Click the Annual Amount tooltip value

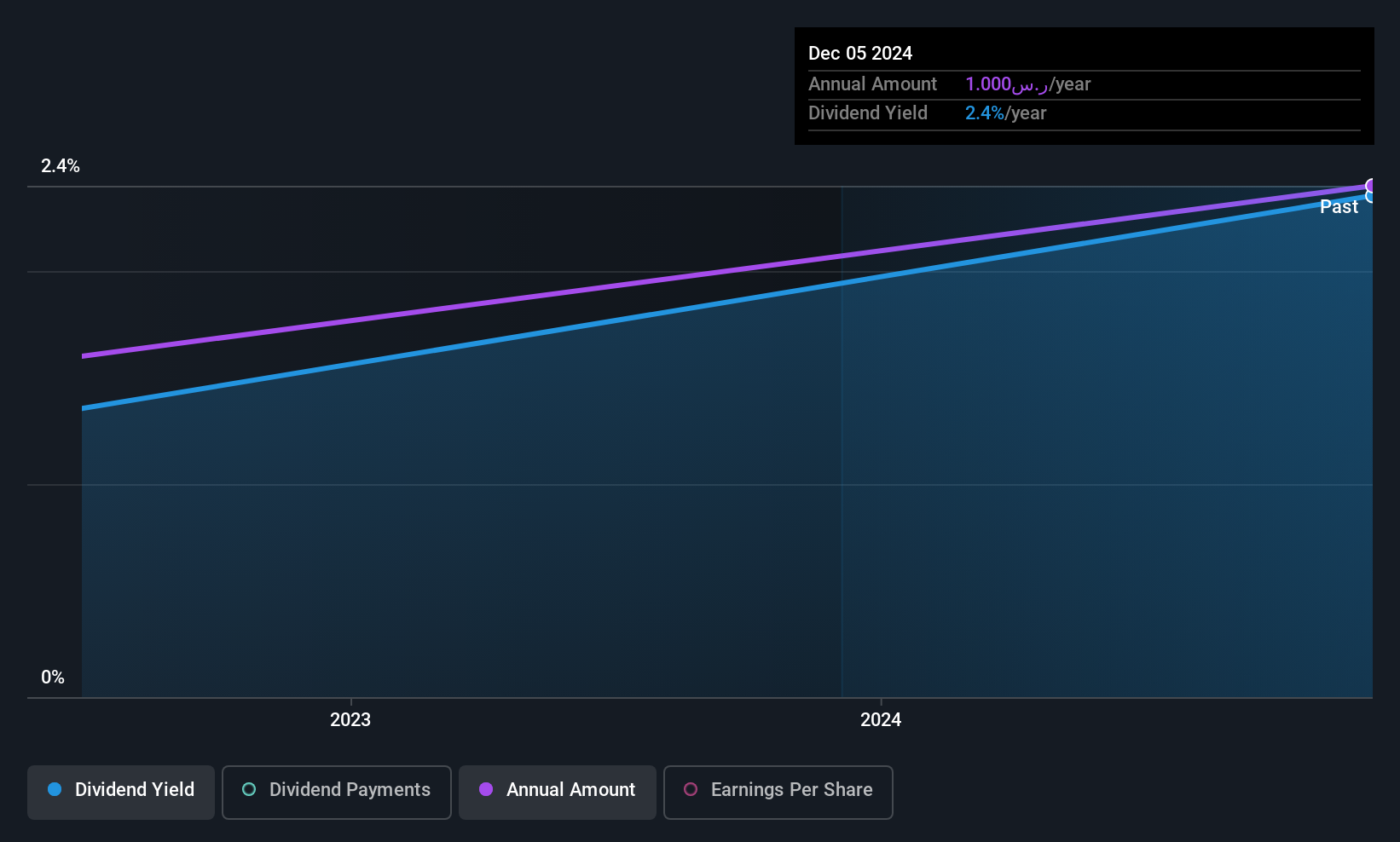point(1027,84)
